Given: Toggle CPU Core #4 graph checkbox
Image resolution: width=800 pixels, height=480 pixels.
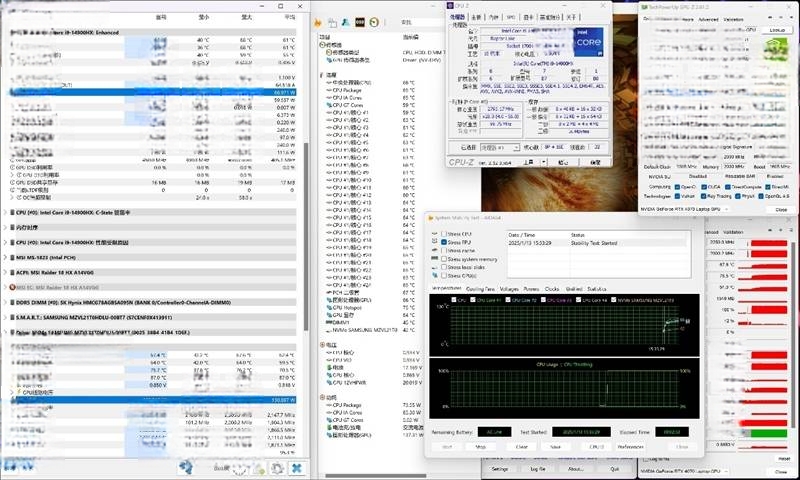Looking at the screenshot, I should click(579, 300).
